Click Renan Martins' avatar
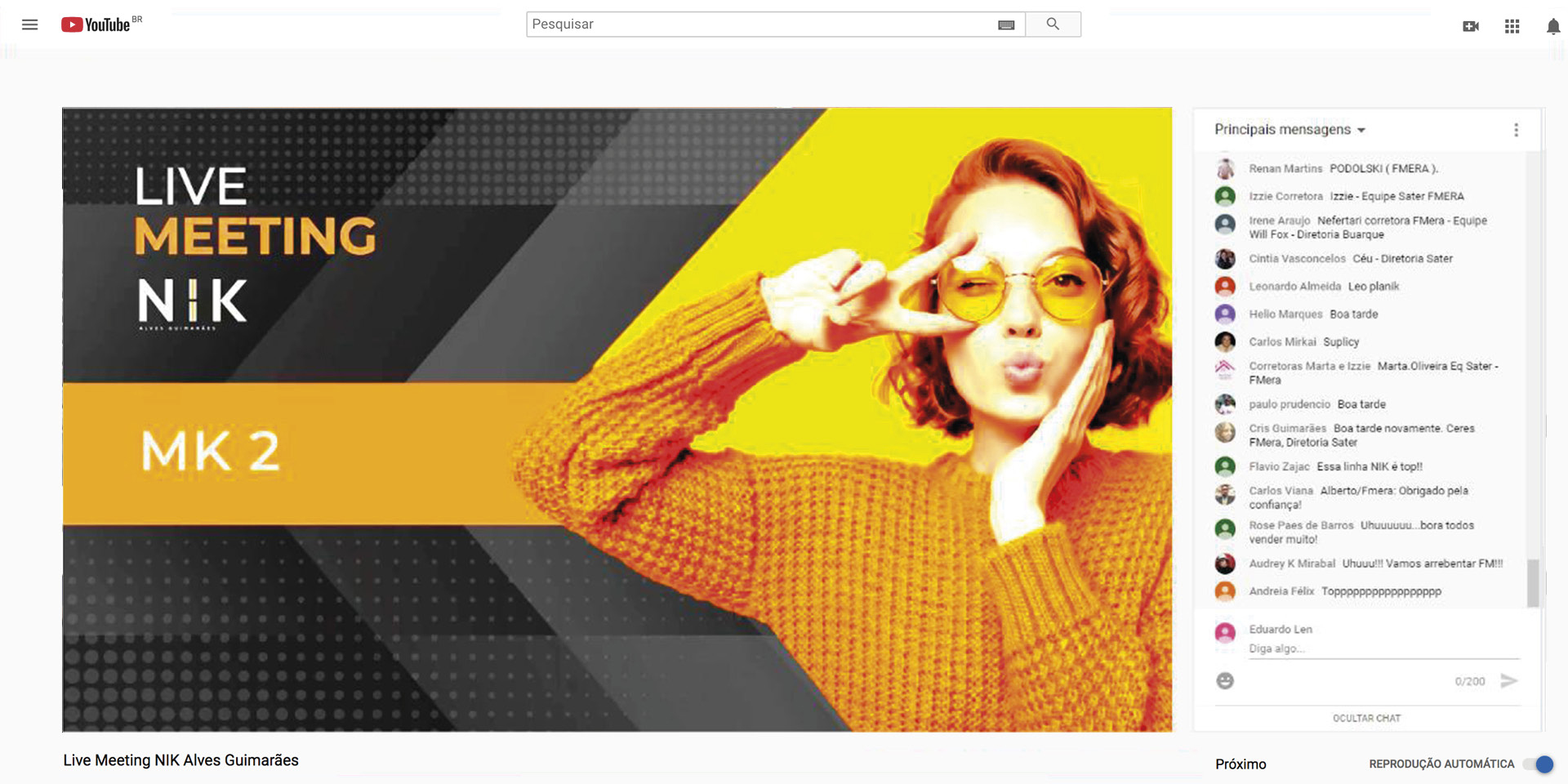 1225,168
